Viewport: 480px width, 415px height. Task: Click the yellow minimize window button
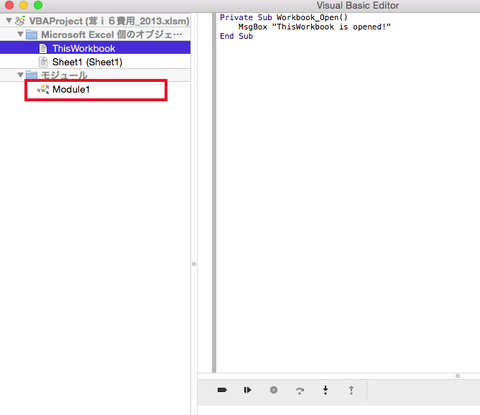[x=24, y=5]
